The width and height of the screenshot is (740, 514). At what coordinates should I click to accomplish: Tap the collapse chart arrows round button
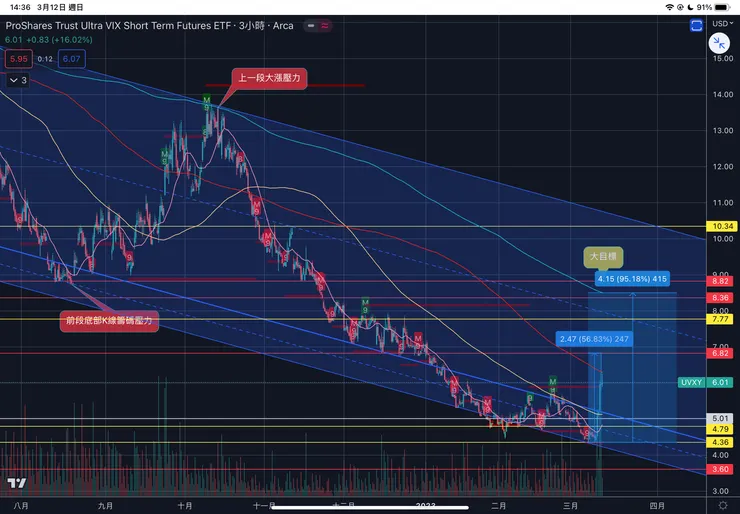click(719, 43)
